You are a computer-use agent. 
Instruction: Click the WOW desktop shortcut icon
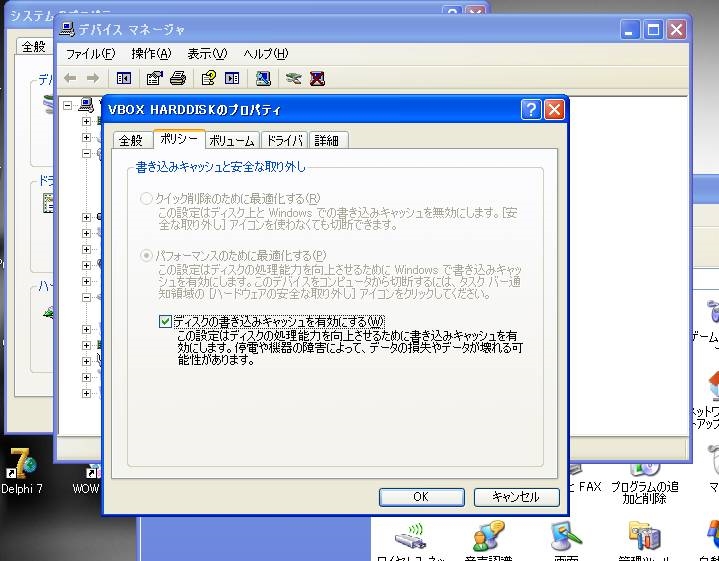click(92, 472)
